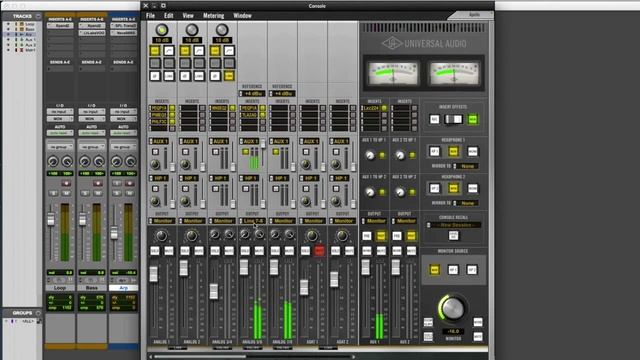Click the Analog 1 preamp gain knob

[162, 30]
